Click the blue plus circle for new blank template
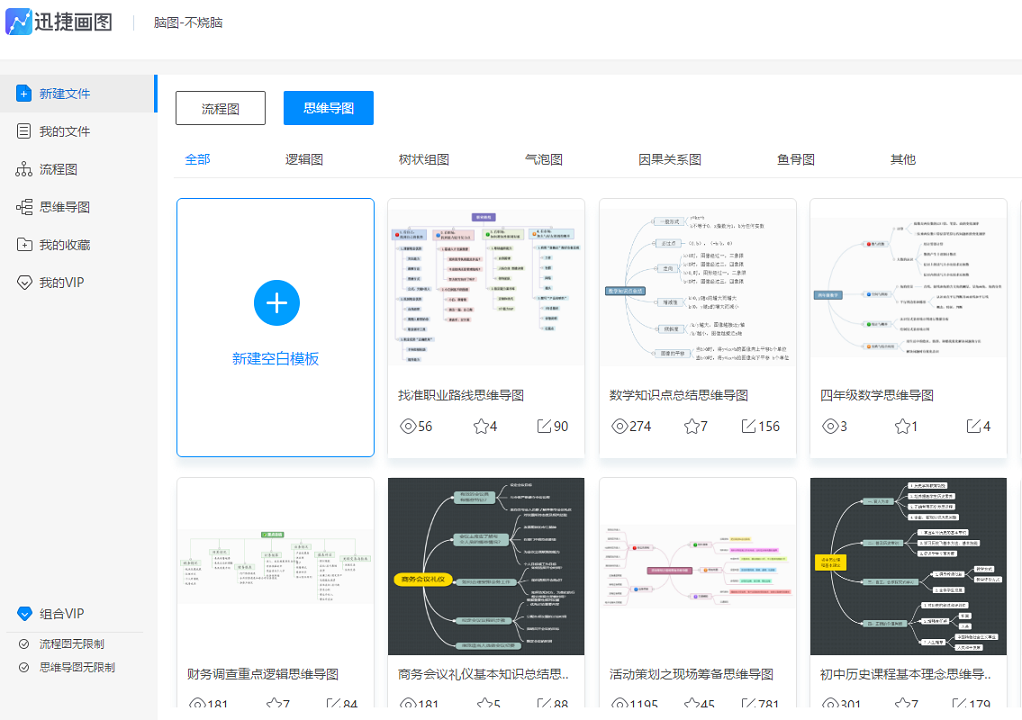 tap(276, 303)
